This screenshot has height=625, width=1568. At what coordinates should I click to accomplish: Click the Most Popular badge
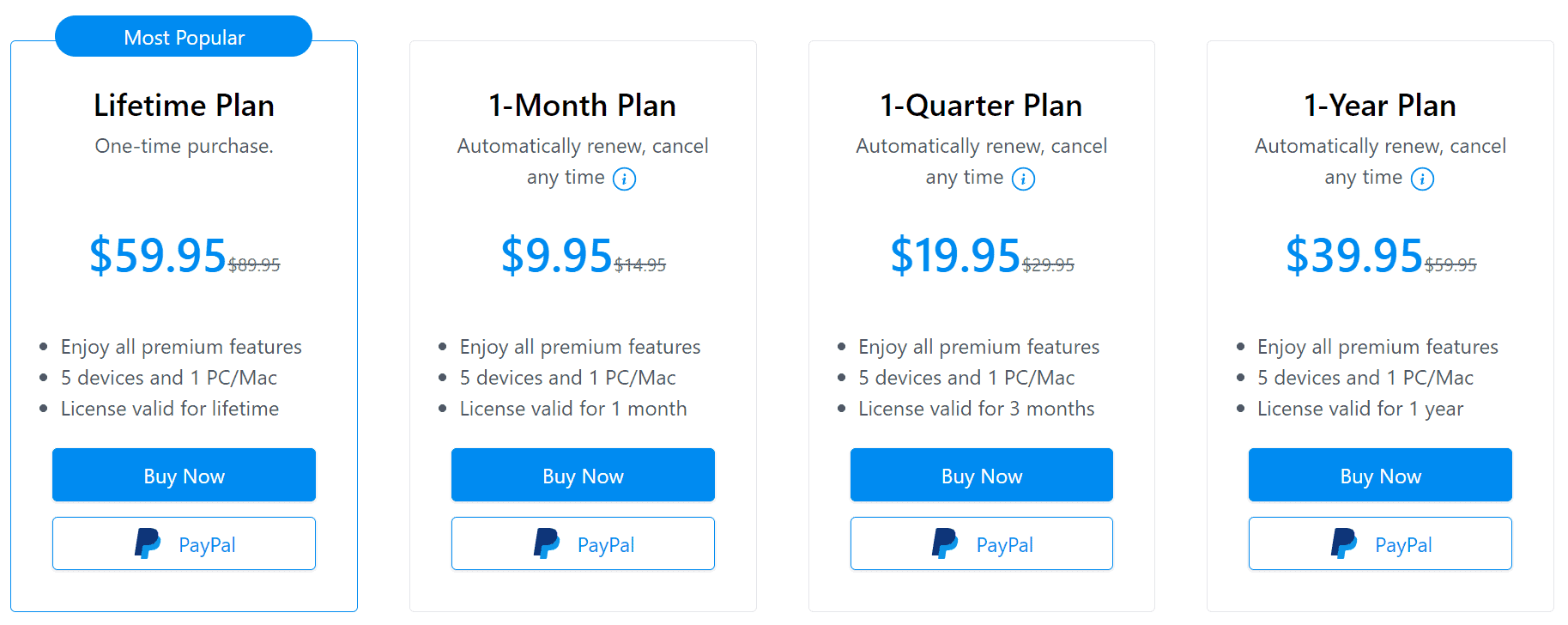183,36
